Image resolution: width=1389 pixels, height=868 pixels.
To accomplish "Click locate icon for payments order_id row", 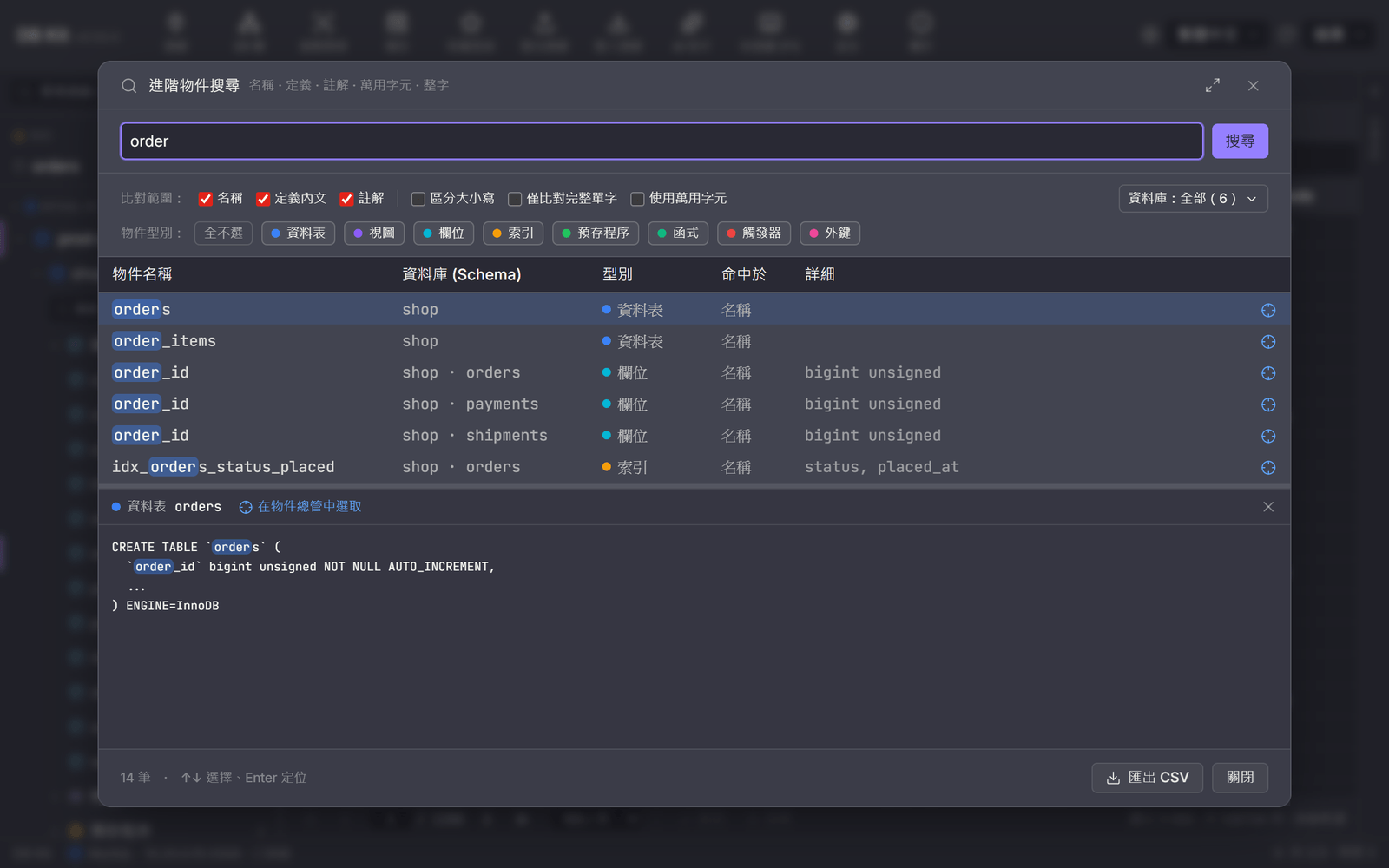I will pos(1268,404).
